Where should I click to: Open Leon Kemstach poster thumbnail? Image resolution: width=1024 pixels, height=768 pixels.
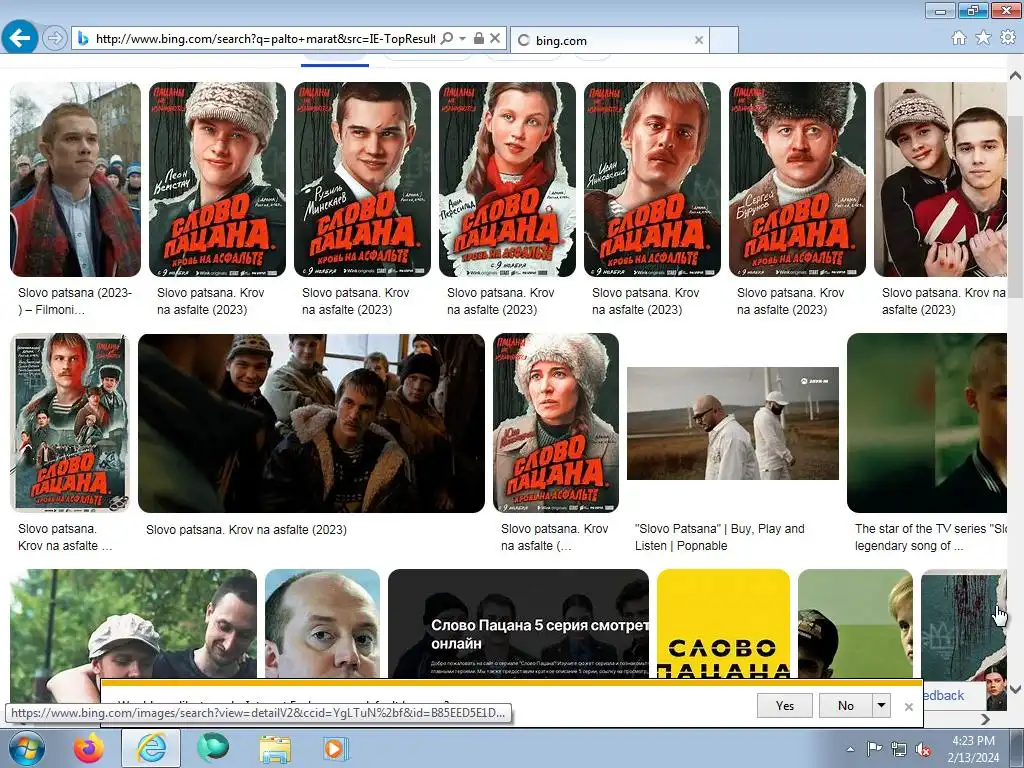click(x=217, y=180)
